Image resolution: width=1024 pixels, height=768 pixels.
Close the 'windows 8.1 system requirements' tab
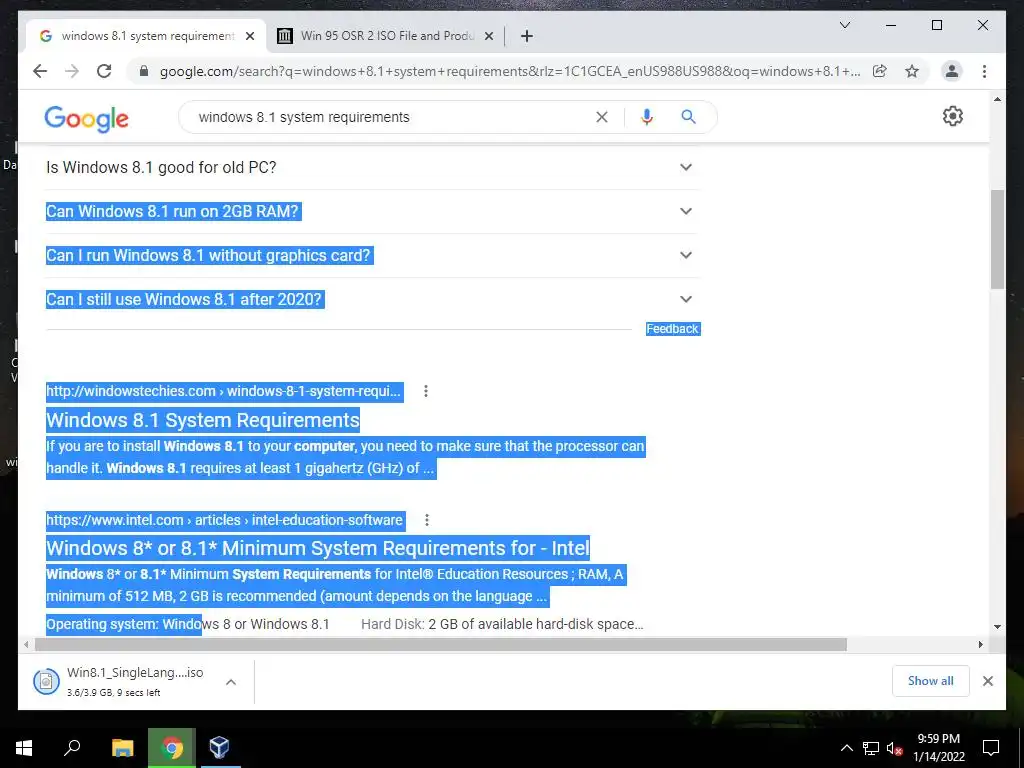point(249,36)
